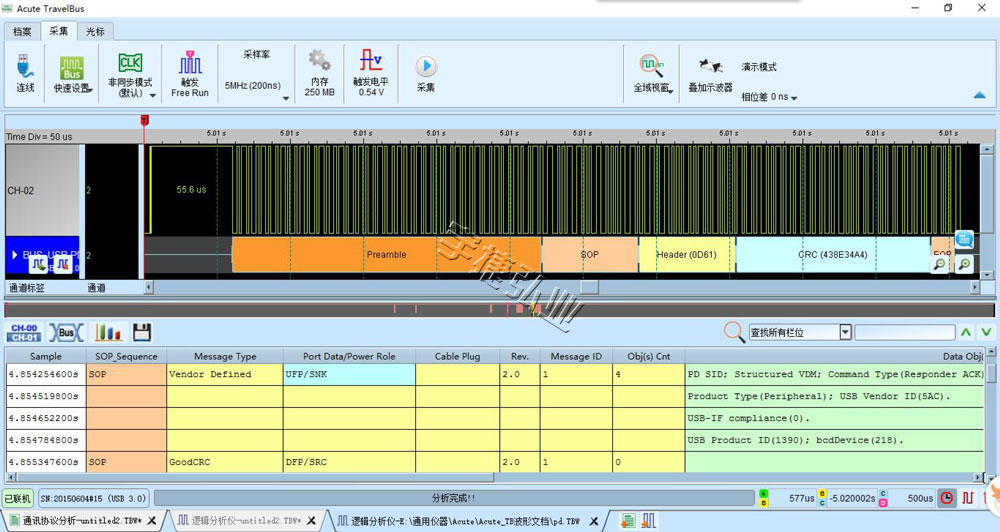
Task: Toggle the red square-wave display icon
Action: pyautogui.click(x=968, y=498)
